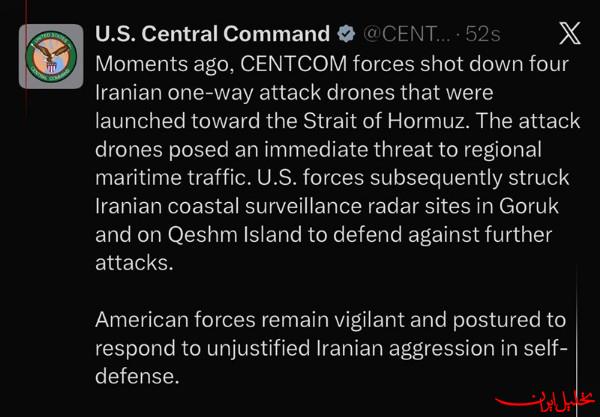Viewport: 600px width, 417px height.
Task: Click the word 'CENTCOM' in the post body
Action: click(x=293, y=64)
